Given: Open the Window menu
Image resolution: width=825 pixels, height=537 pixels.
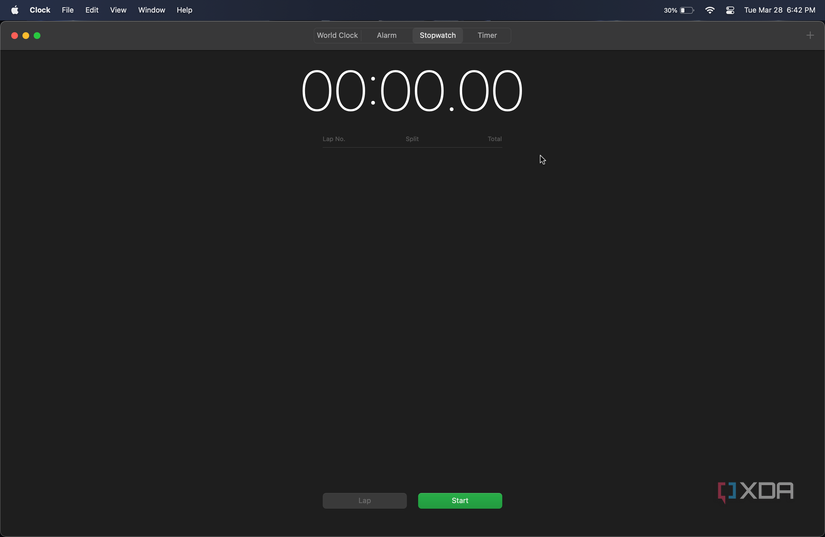Looking at the screenshot, I should [x=152, y=10].
